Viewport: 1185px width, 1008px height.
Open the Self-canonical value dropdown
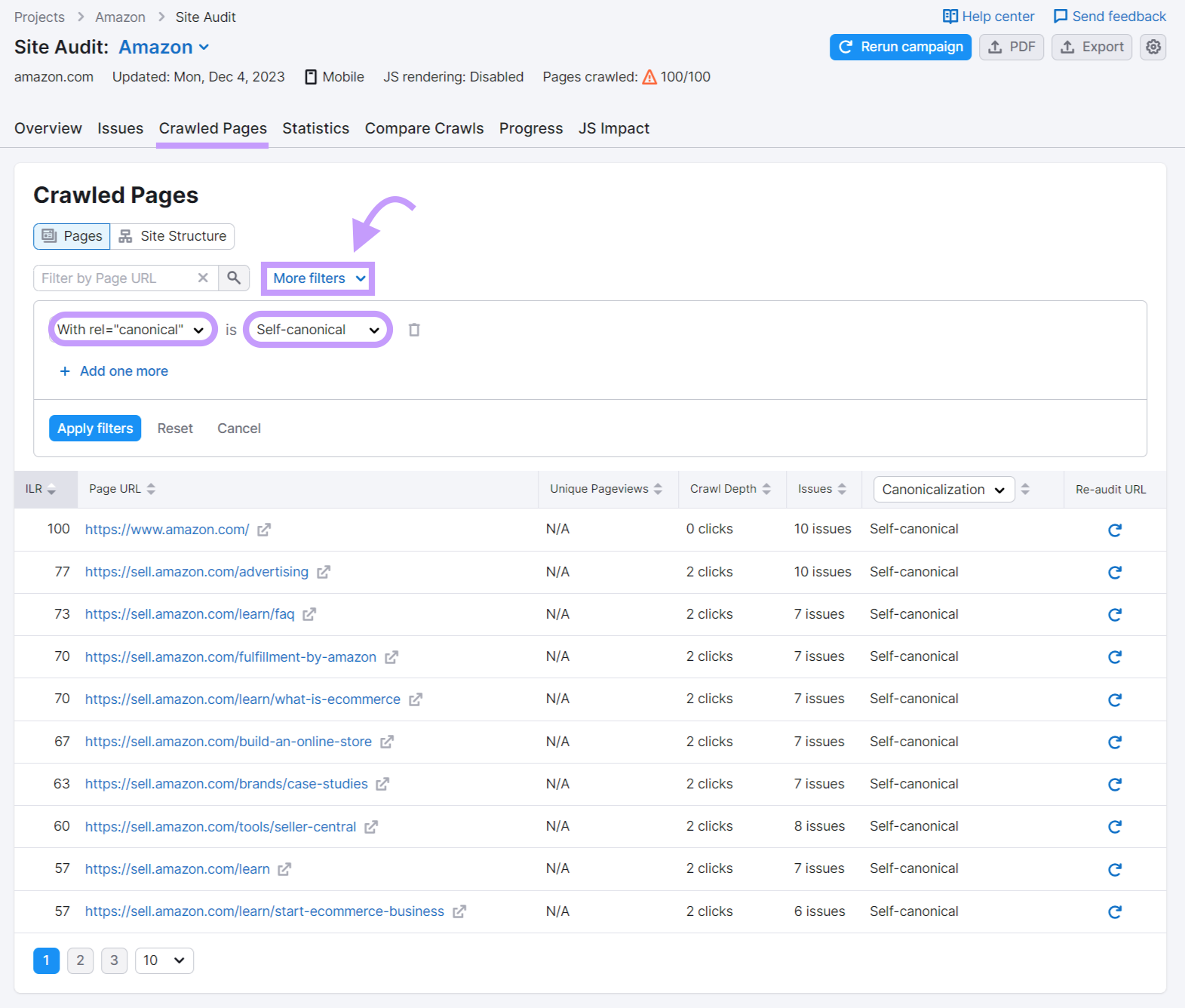tap(318, 330)
